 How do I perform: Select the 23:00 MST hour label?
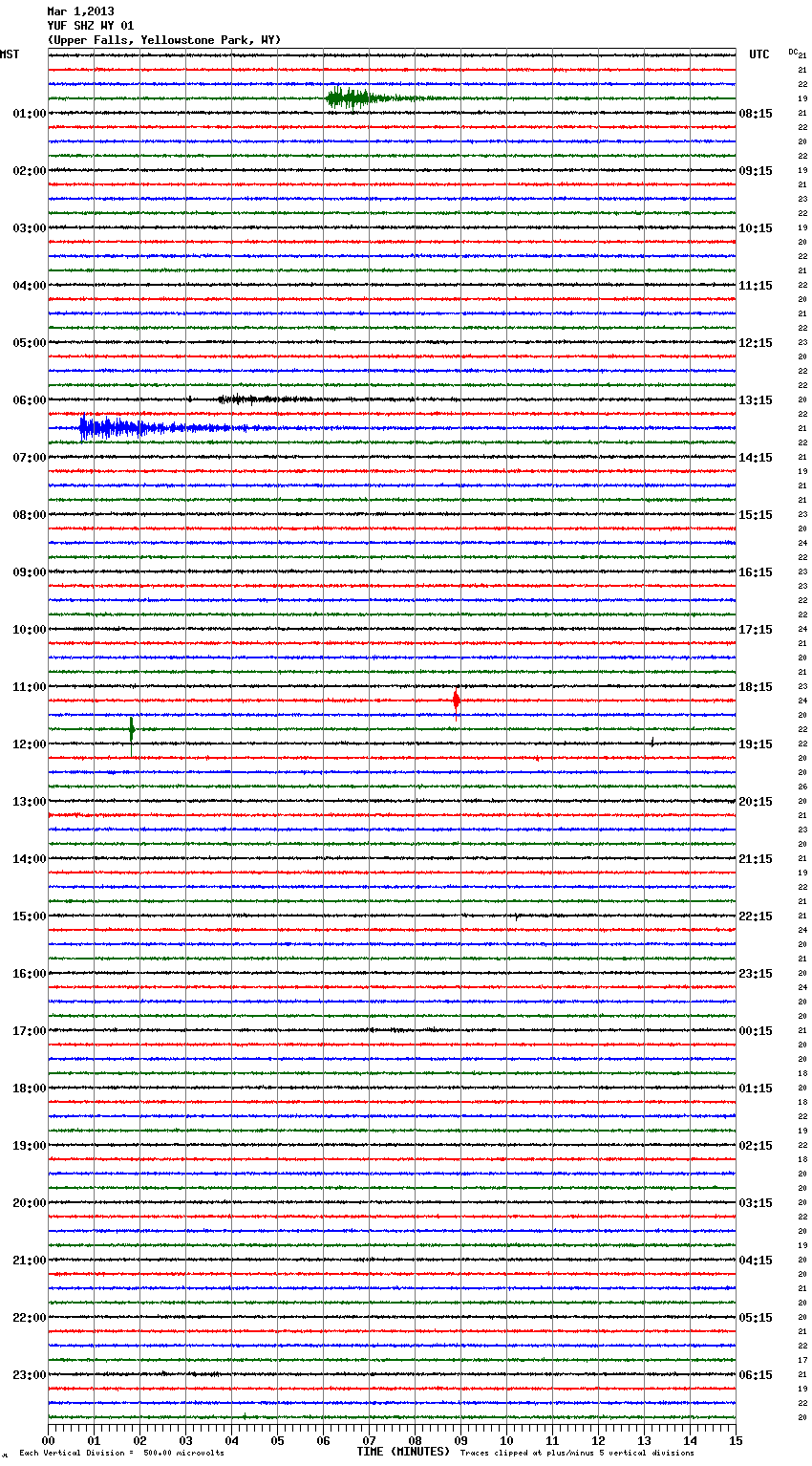click(x=29, y=1375)
